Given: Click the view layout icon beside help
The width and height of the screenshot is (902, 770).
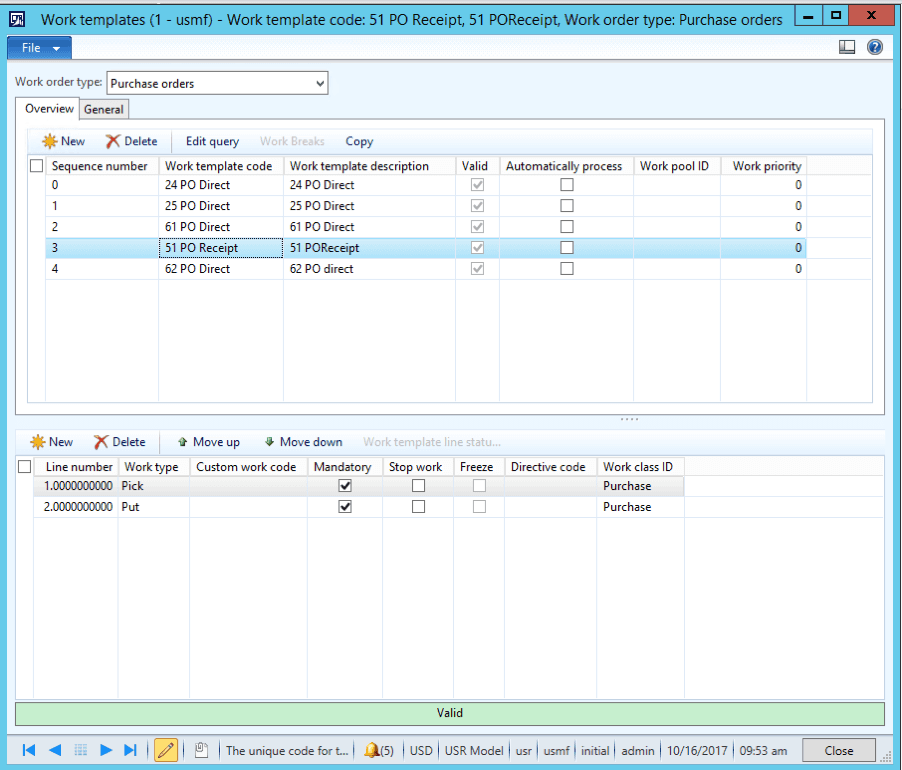Looking at the screenshot, I should [847, 47].
